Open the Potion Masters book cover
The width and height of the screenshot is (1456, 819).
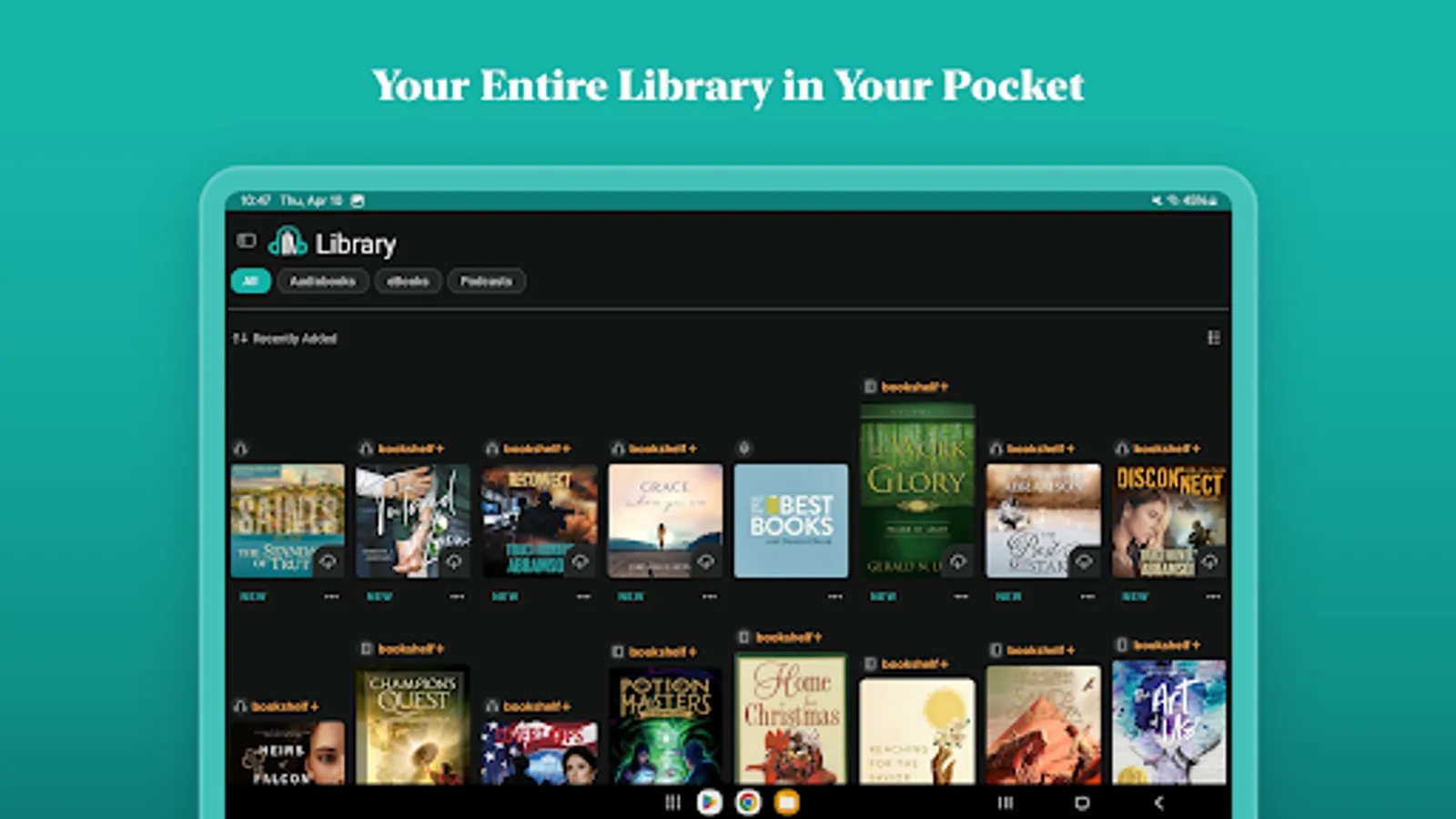click(x=664, y=723)
